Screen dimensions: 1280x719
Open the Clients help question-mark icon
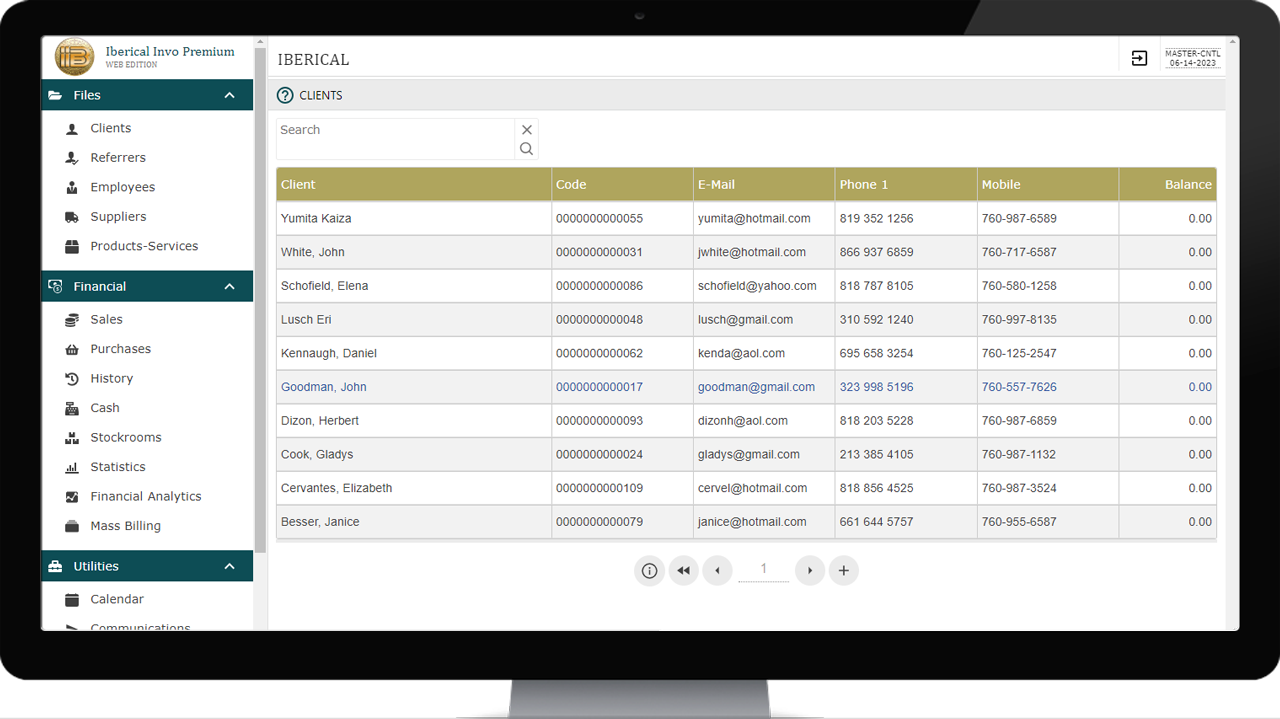tap(285, 95)
